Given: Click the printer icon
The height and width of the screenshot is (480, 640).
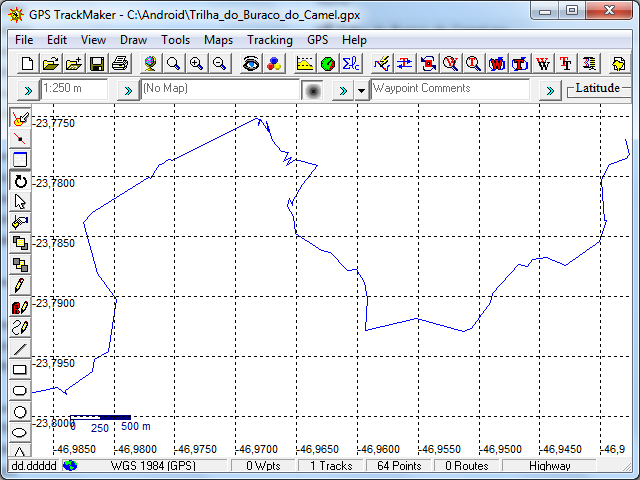Looking at the screenshot, I should tap(120, 64).
